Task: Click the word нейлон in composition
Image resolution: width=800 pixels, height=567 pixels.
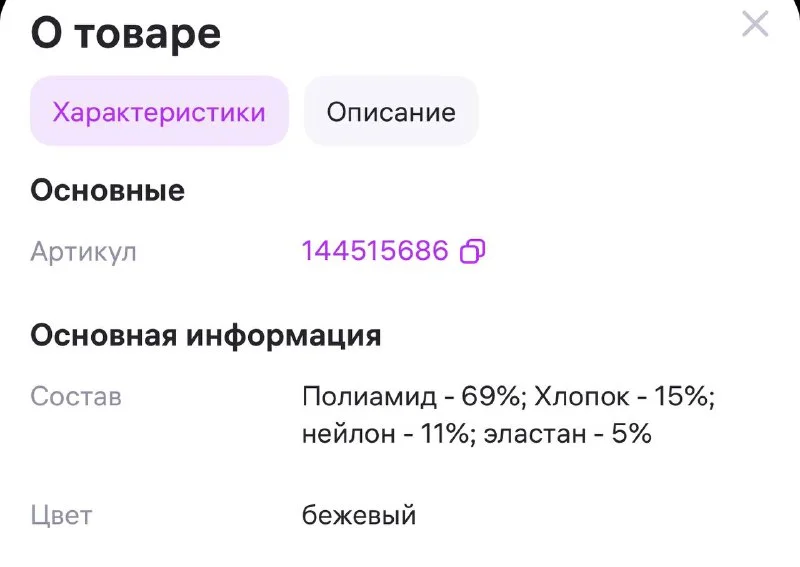Action: coord(347,434)
